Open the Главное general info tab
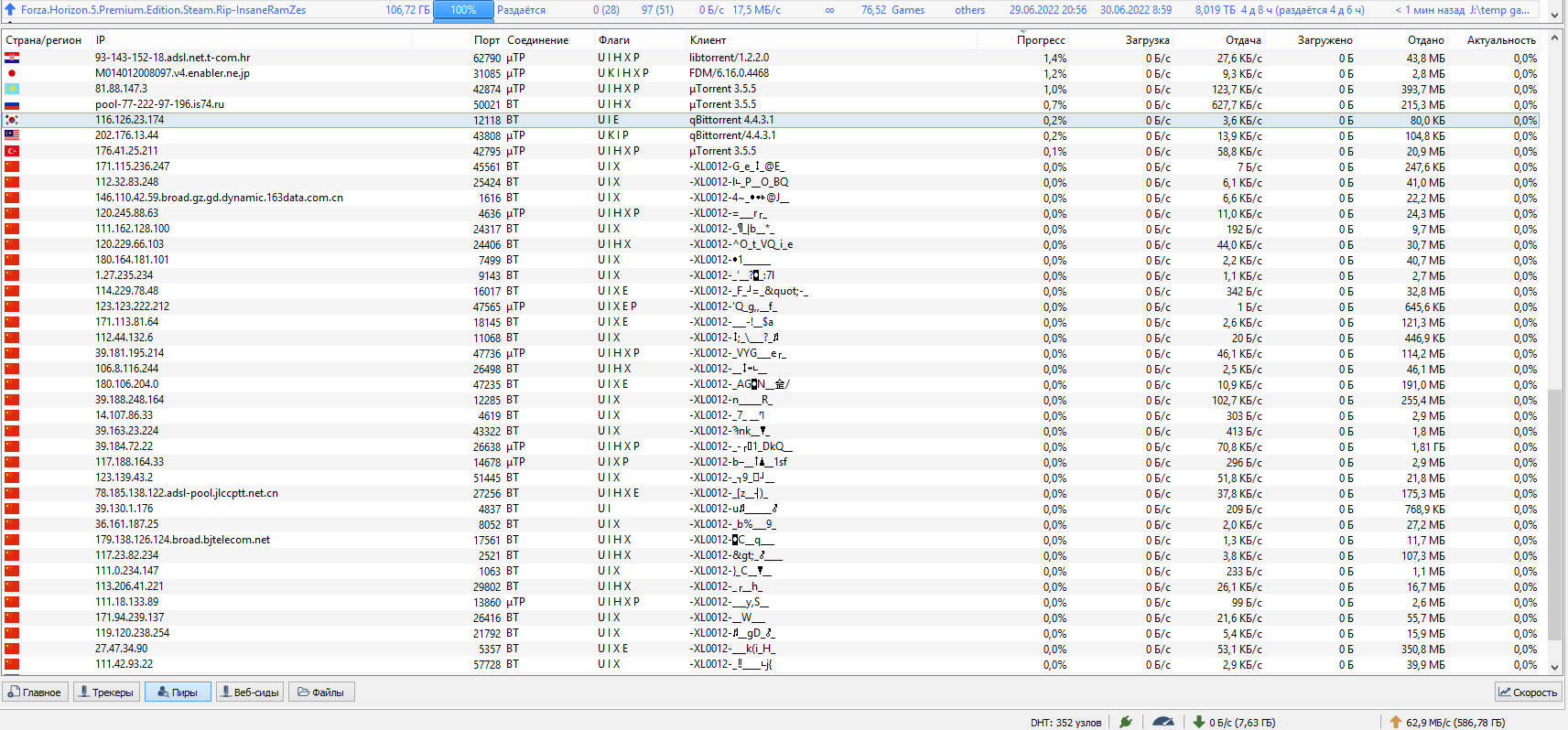Screen dimensions: 1568x730 point(35,692)
